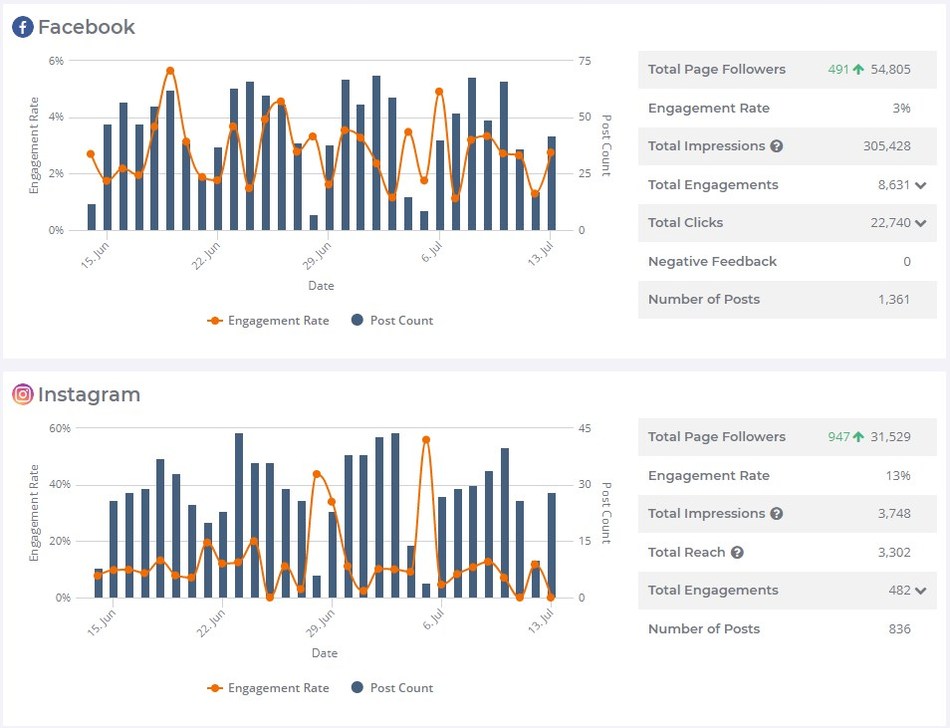
Task: Select Instagram reach value 3,302
Action: [x=894, y=552]
